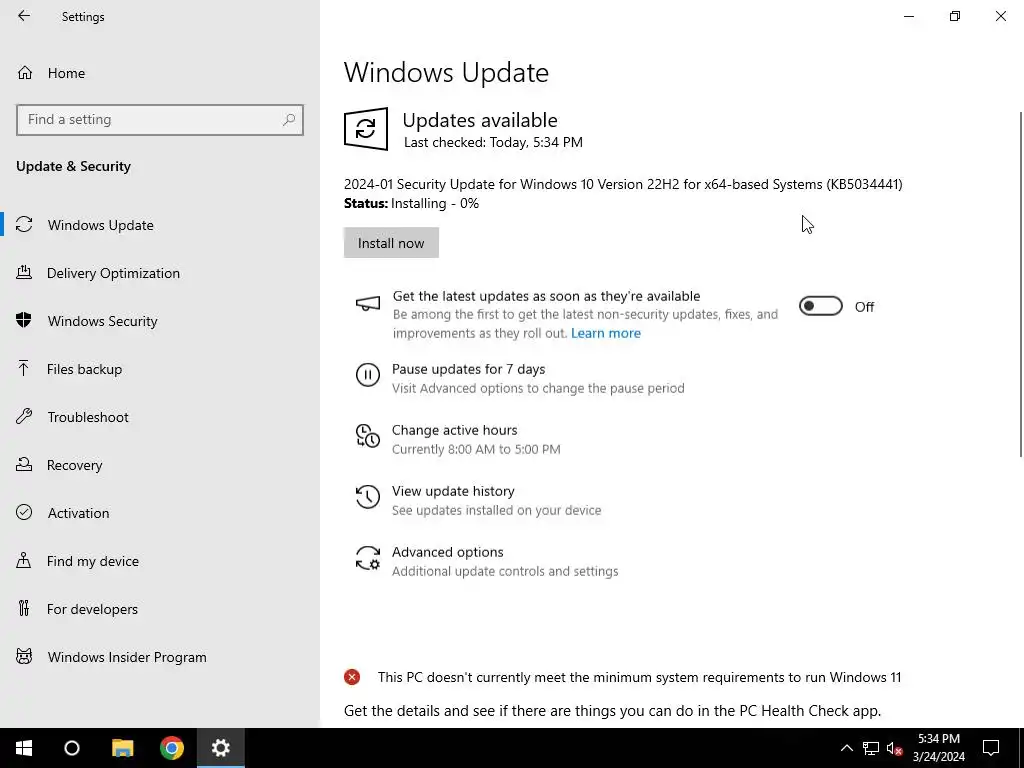Viewport: 1024px width, 768px height.
Task: Click the Recovery icon in sidebar
Action: click(24, 464)
